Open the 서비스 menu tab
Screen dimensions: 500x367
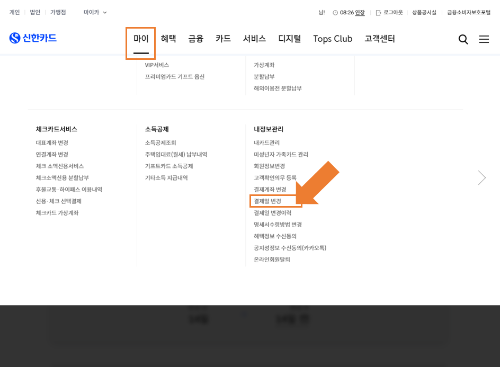(x=254, y=39)
